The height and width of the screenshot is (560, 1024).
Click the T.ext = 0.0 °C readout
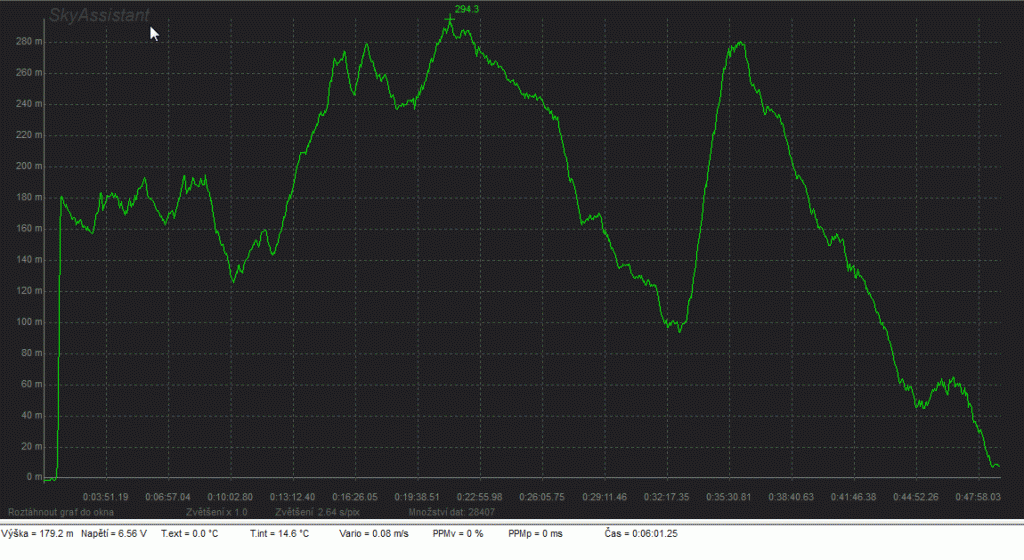click(190, 534)
